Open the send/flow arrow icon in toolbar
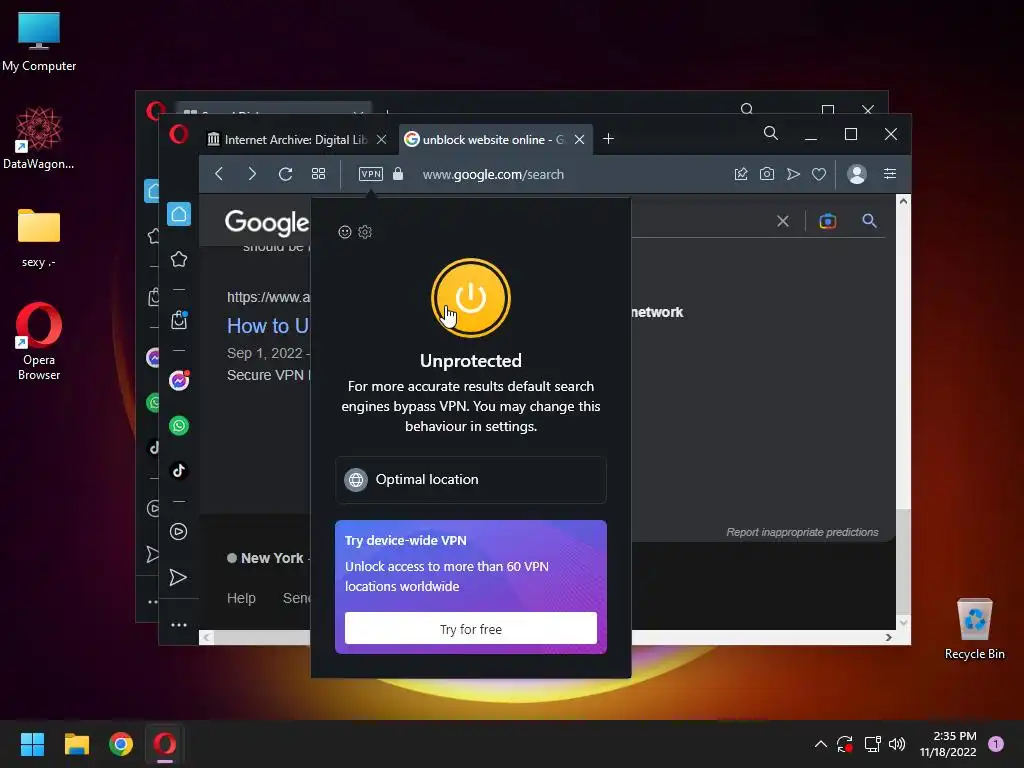 [x=793, y=174]
